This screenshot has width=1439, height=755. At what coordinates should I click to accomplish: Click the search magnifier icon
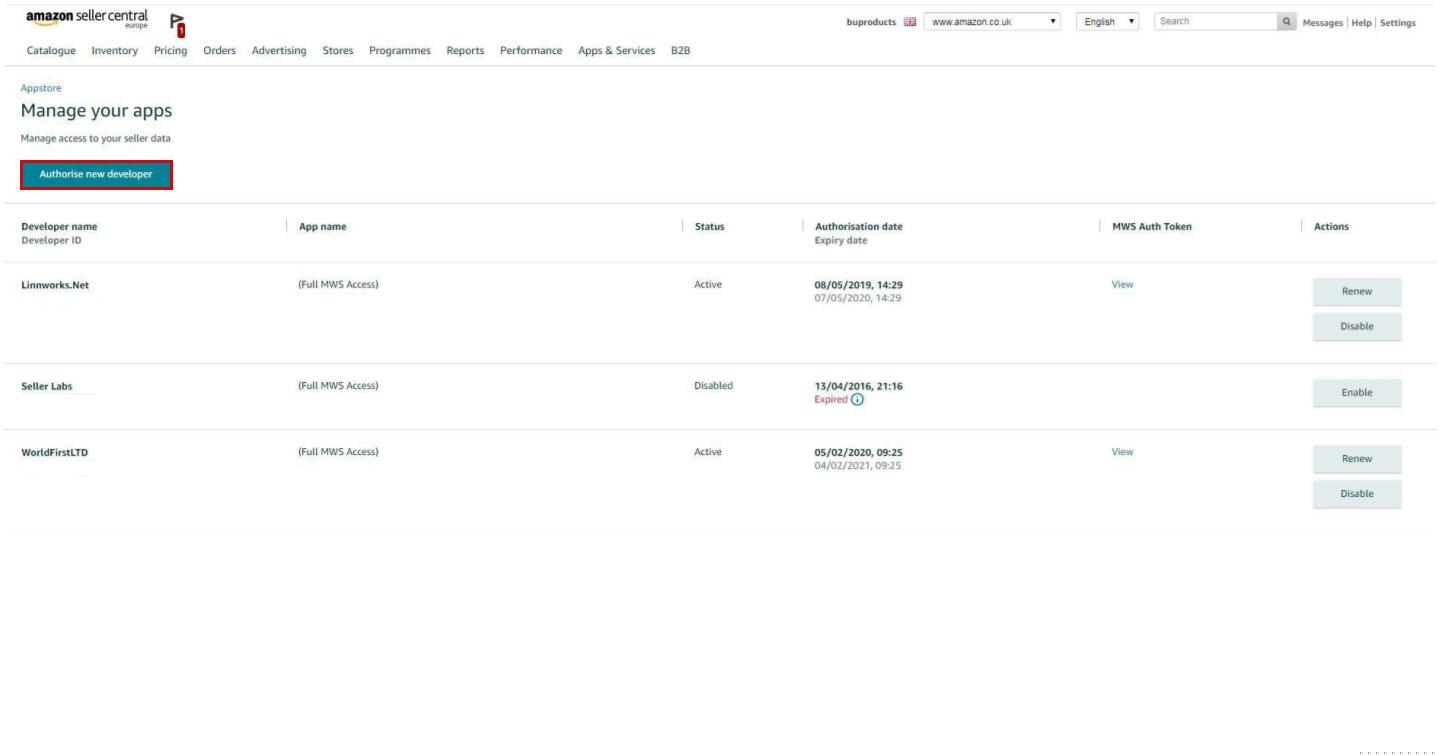1286,22
